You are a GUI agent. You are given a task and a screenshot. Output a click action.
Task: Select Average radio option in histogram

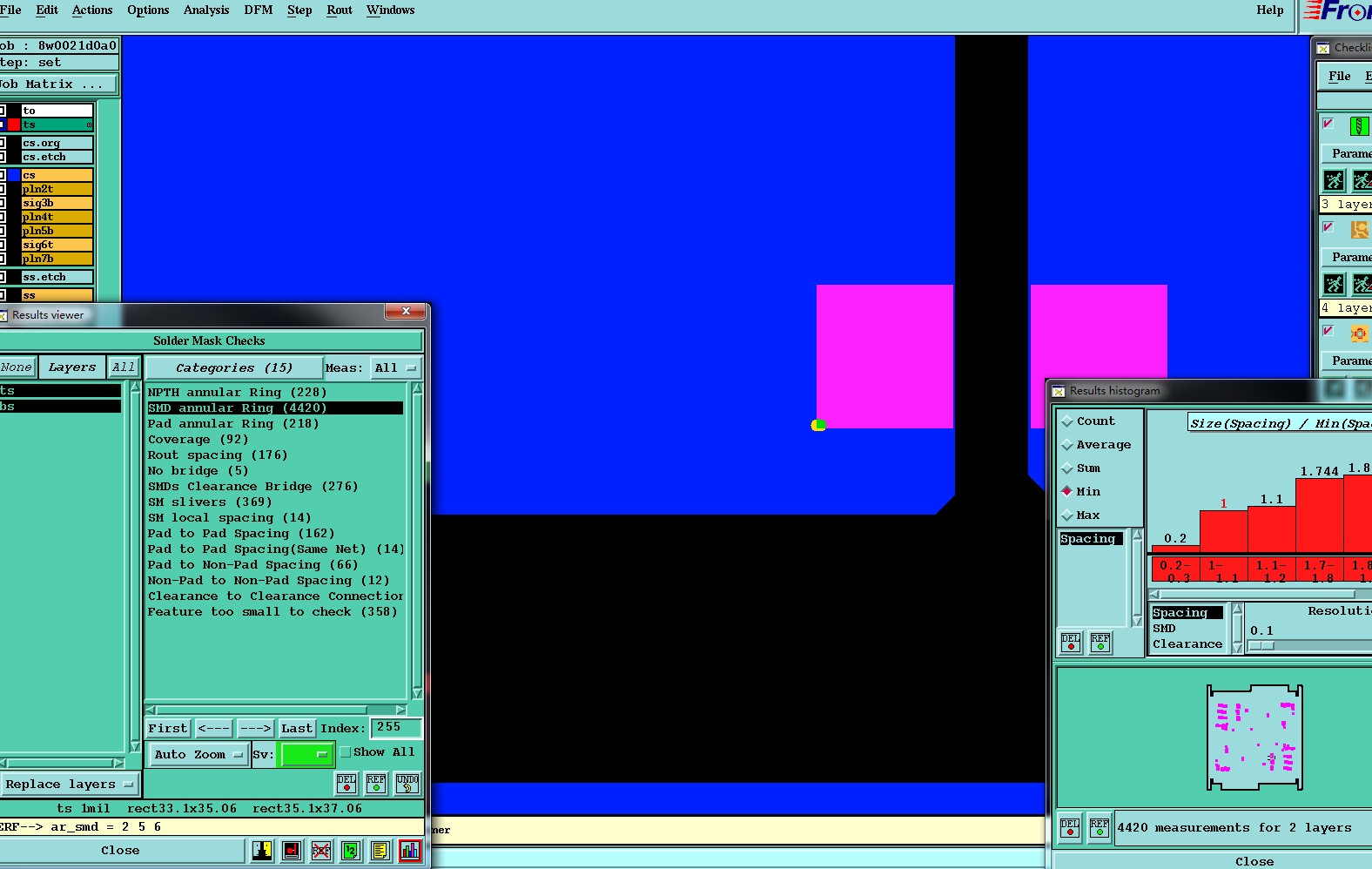point(1067,445)
